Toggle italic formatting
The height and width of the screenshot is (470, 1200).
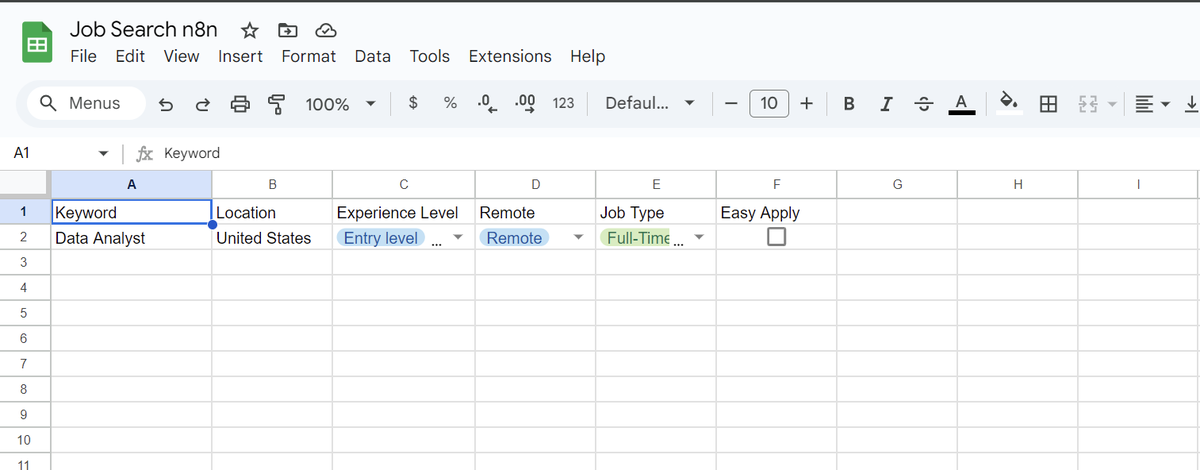(886, 103)
